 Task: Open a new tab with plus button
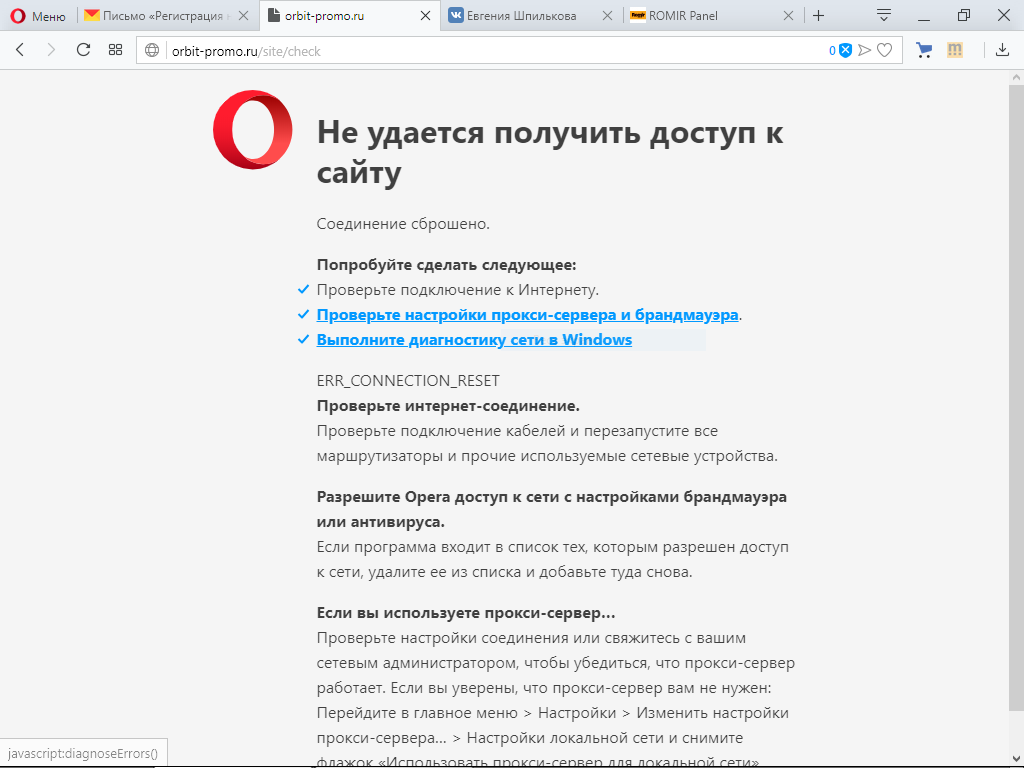(818, 16)
